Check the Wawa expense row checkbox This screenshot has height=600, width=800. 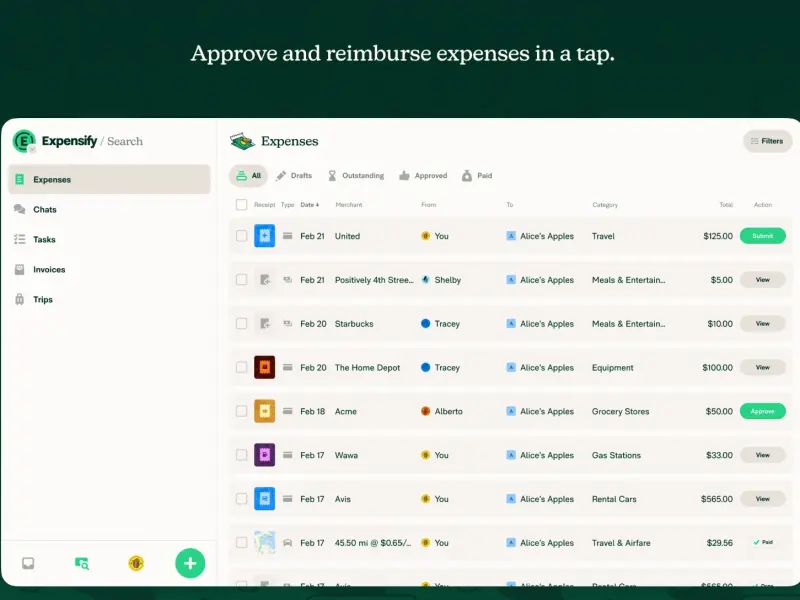click(241, 455)
